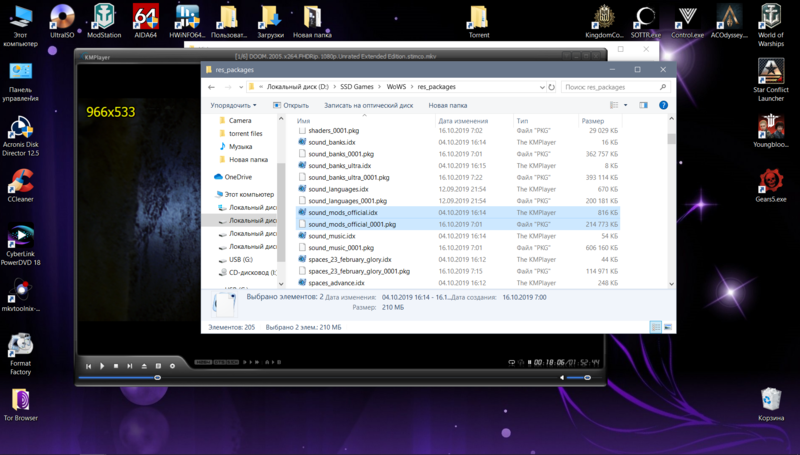800x455 pixels.
Task: Click the Explorer help question mark icon
Action: (x=663, y=105)
